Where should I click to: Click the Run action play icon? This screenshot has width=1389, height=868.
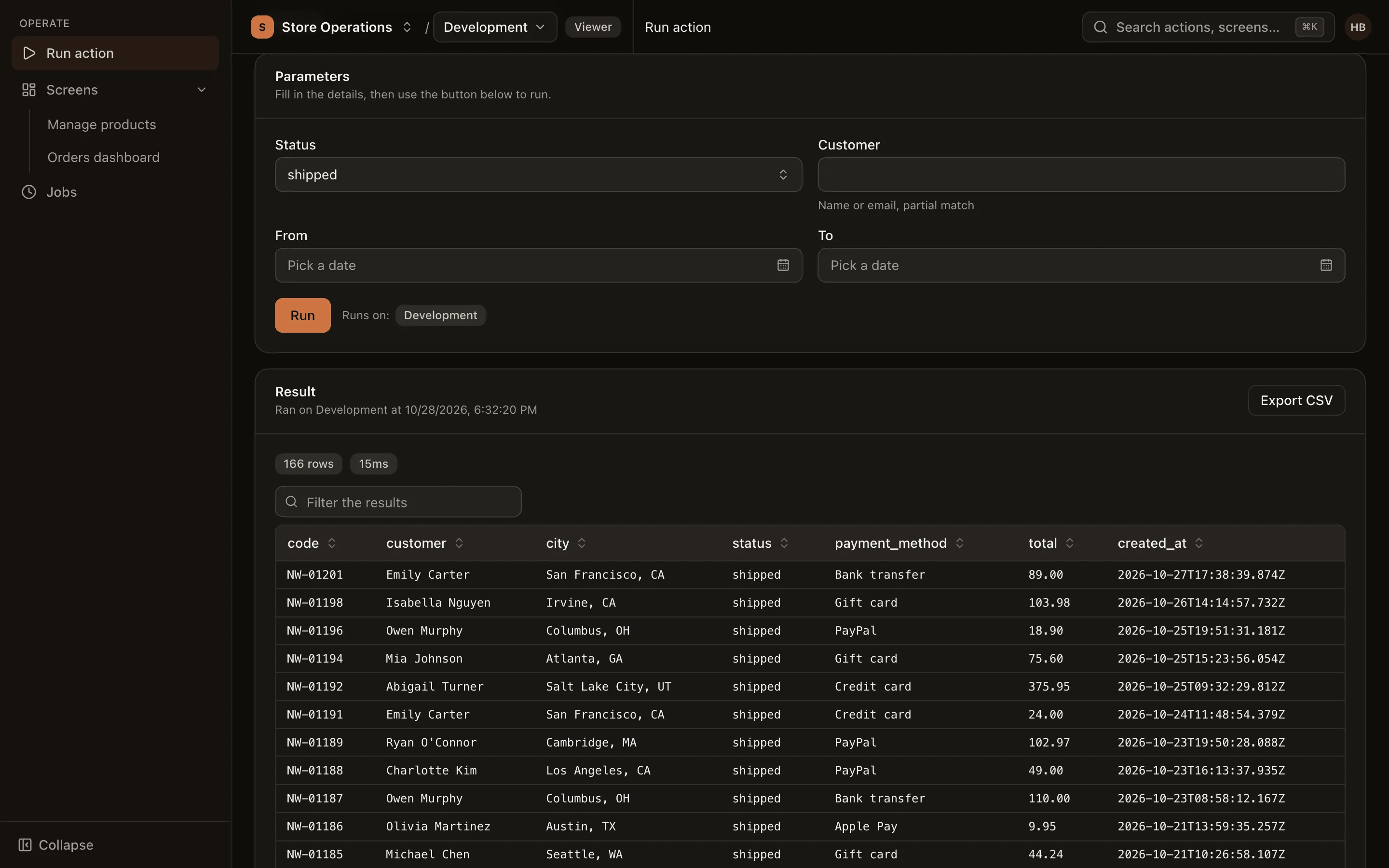(x=29, y=53)
